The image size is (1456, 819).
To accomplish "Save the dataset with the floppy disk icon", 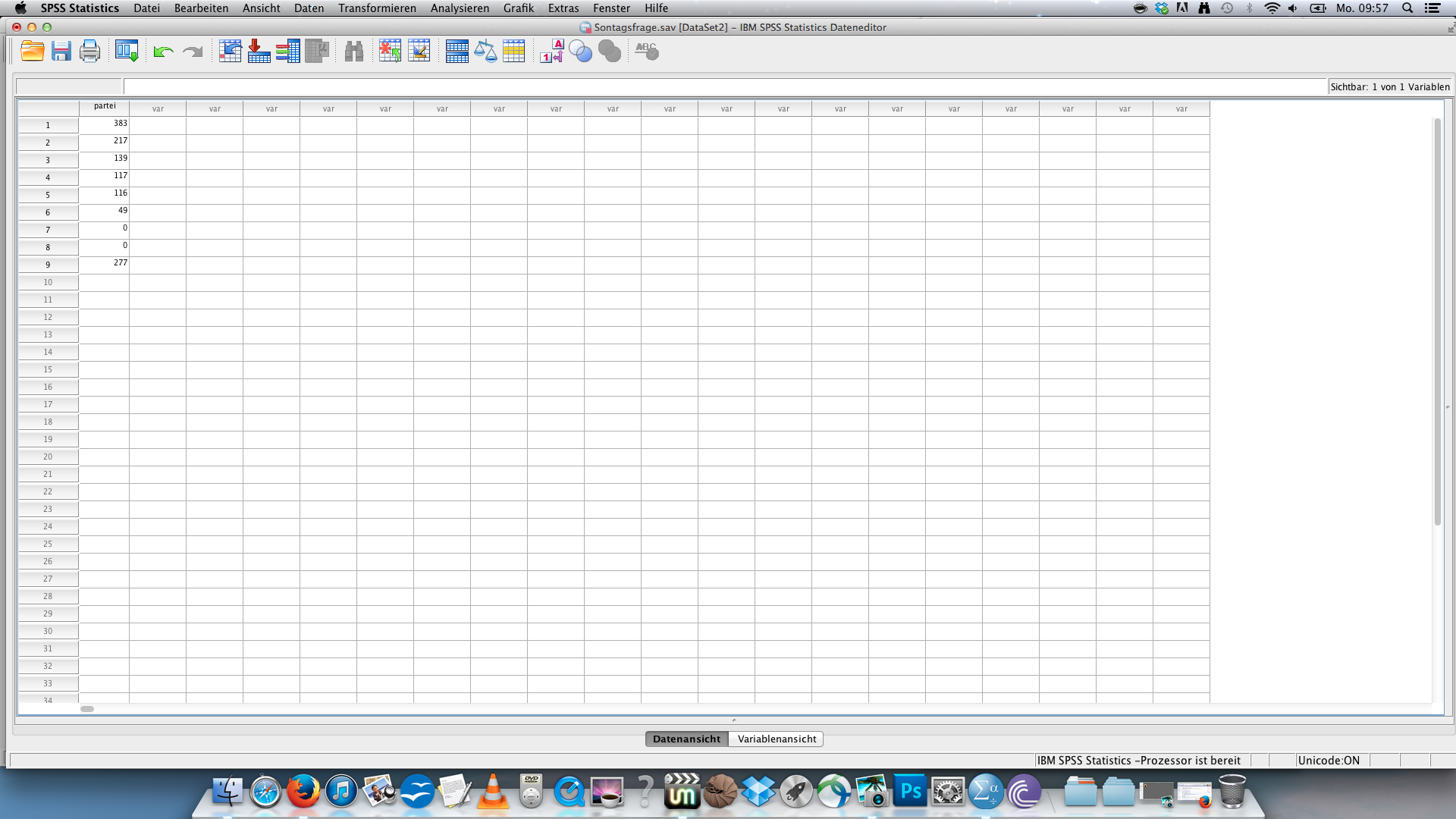I will click(61, 52).
